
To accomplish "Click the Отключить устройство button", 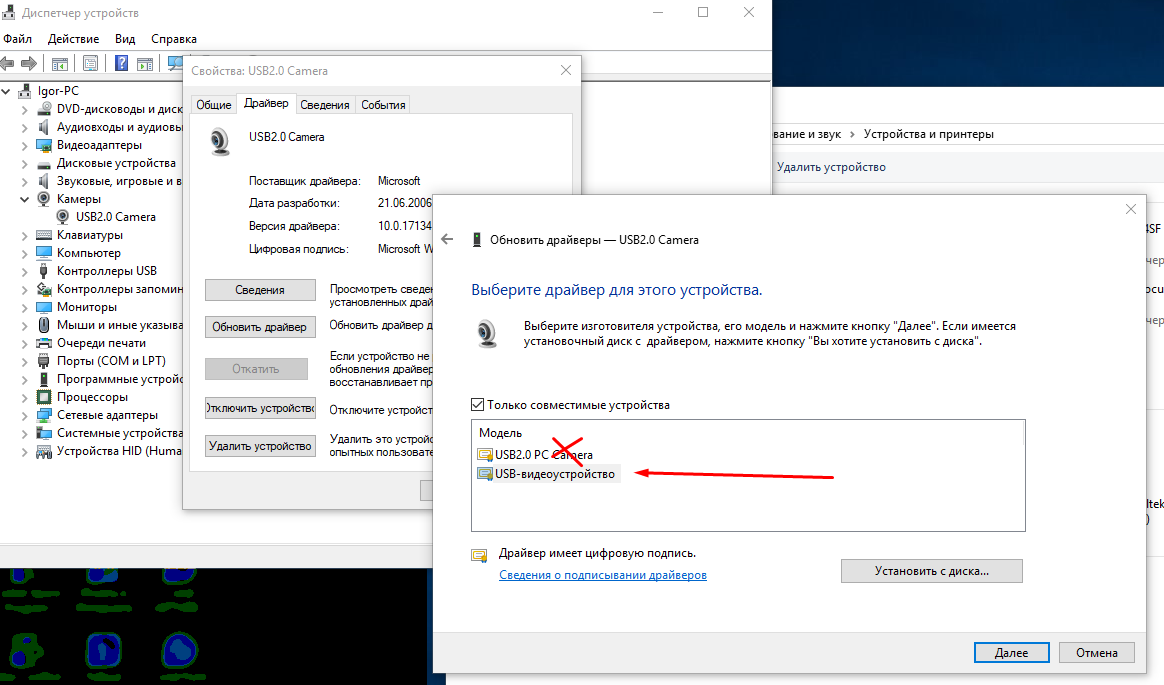I will 260,407.
